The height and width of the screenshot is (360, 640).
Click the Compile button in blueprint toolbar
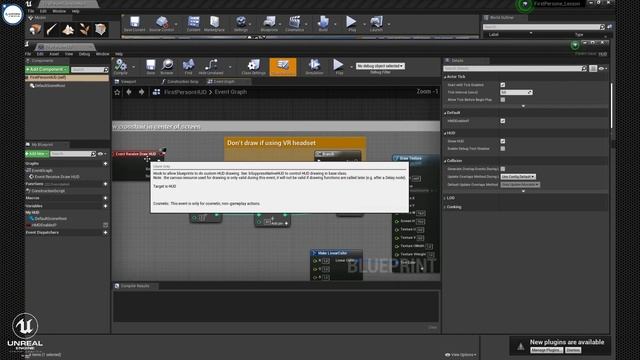(x=121, y=66)
